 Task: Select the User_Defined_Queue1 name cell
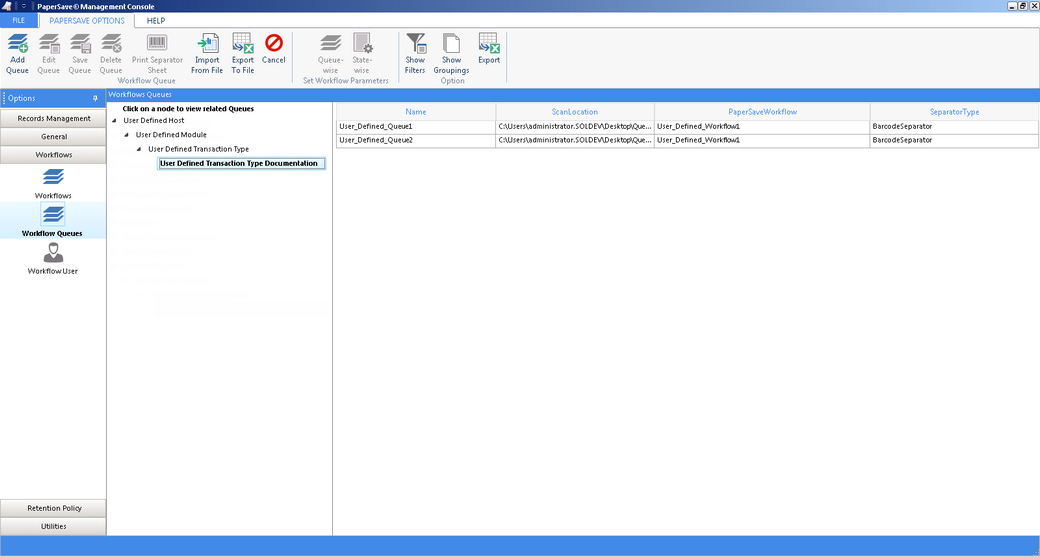point(416,126)
